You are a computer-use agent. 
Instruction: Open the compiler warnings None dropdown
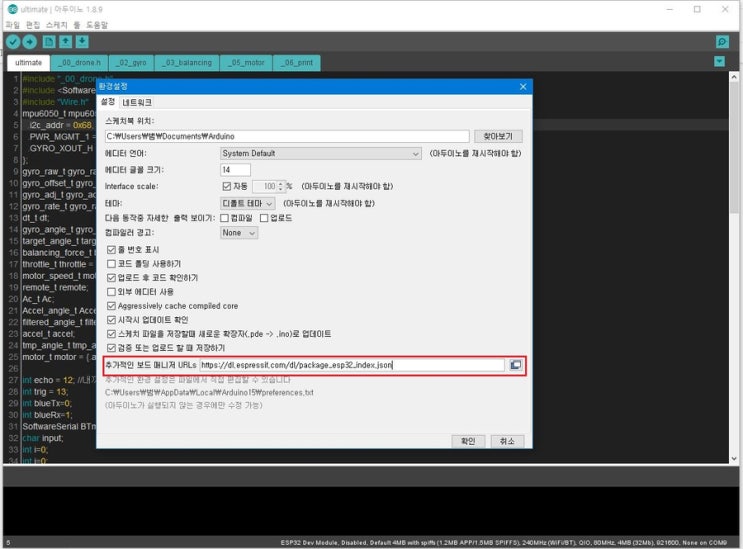(239, 233)
